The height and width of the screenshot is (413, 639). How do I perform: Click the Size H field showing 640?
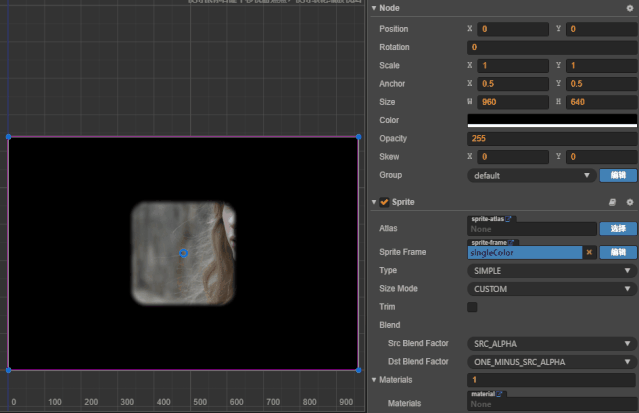coord(602,102)
